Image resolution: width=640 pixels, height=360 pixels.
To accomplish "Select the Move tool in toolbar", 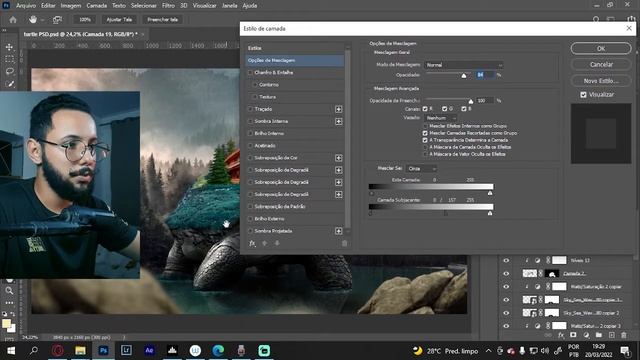I will point(9,47).
